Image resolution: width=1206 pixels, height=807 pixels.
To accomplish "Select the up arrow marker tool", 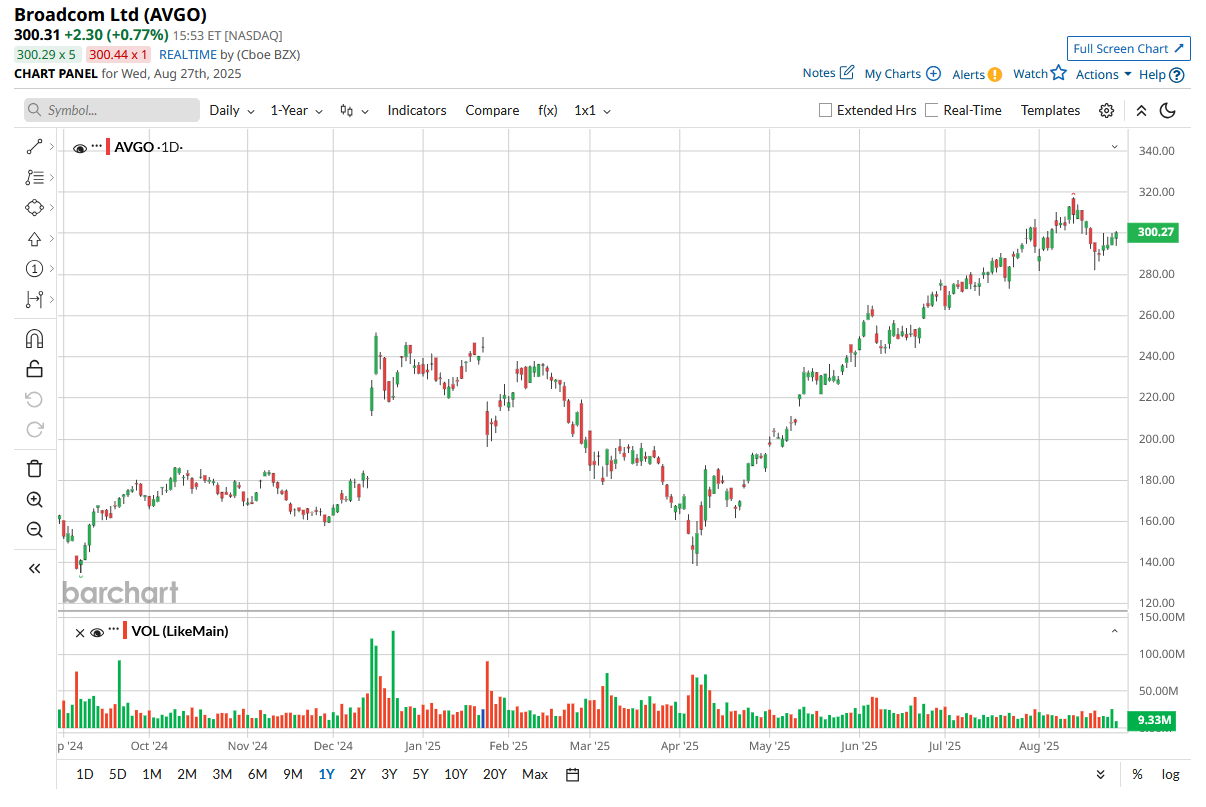I will (34, 239).
